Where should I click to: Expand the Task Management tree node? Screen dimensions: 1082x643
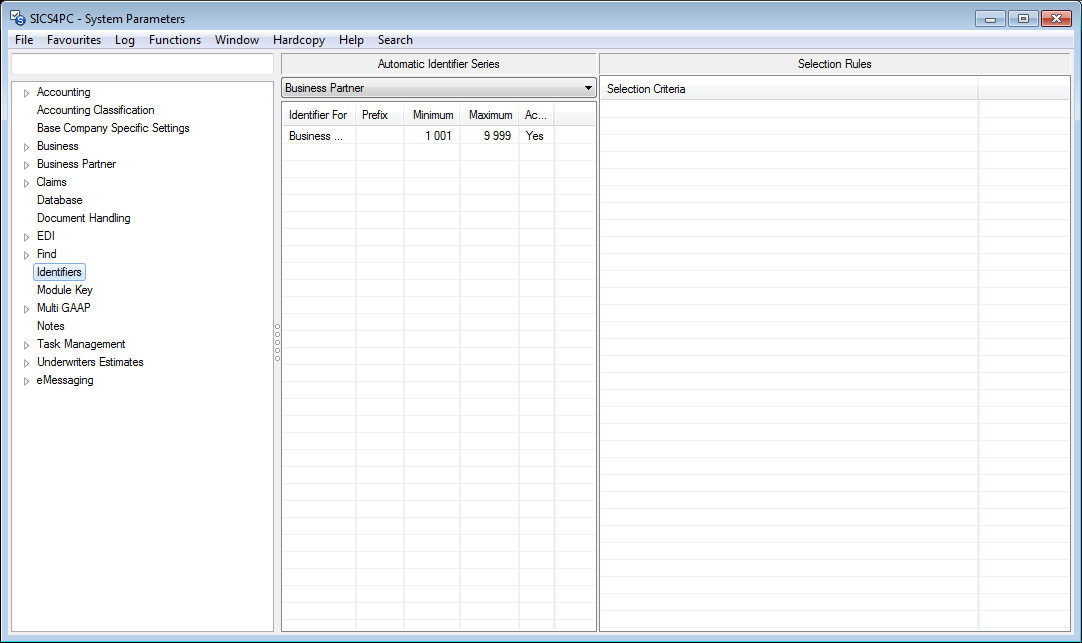26,345
